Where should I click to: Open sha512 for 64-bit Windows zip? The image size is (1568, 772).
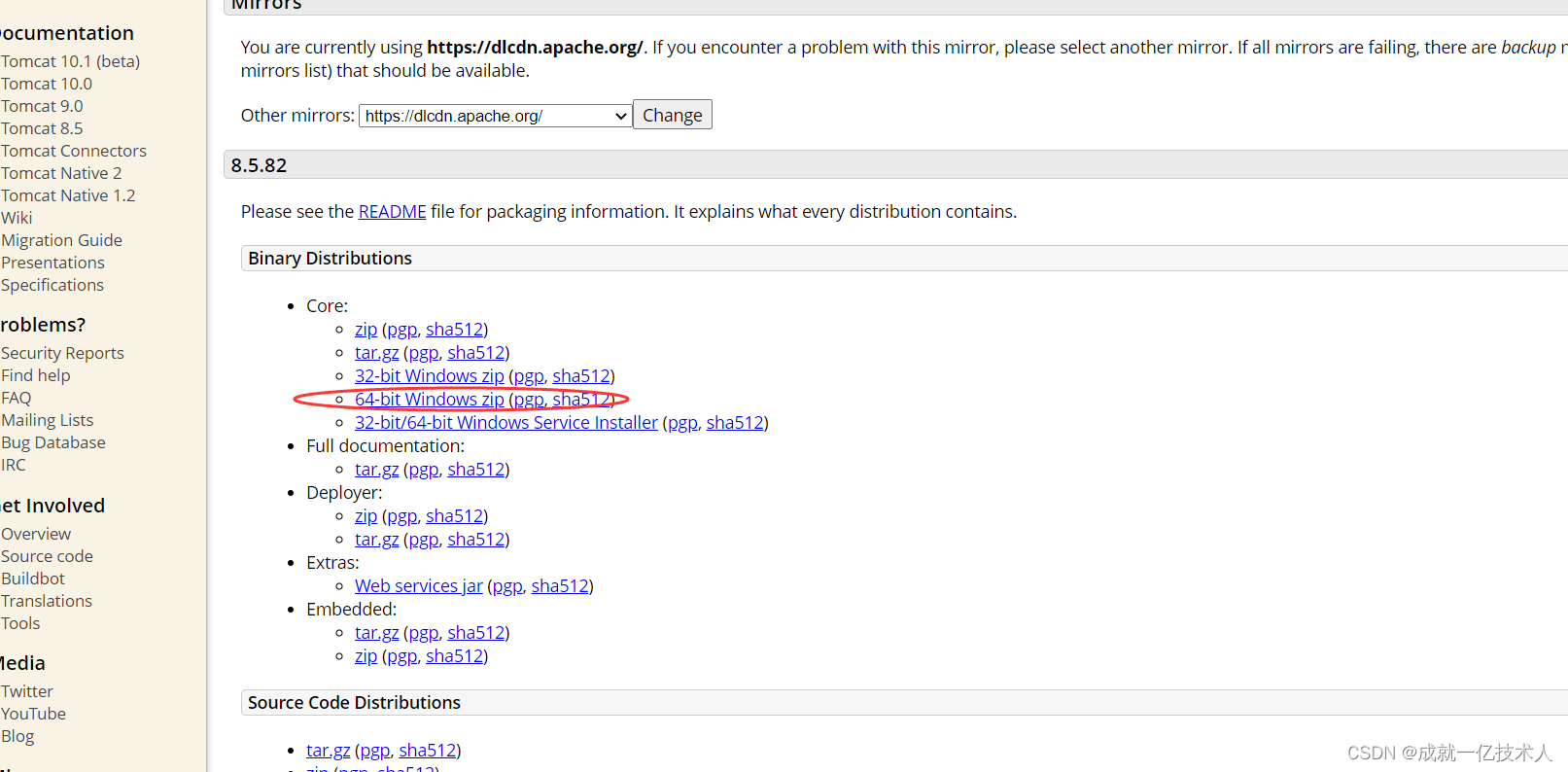(581, 400)
